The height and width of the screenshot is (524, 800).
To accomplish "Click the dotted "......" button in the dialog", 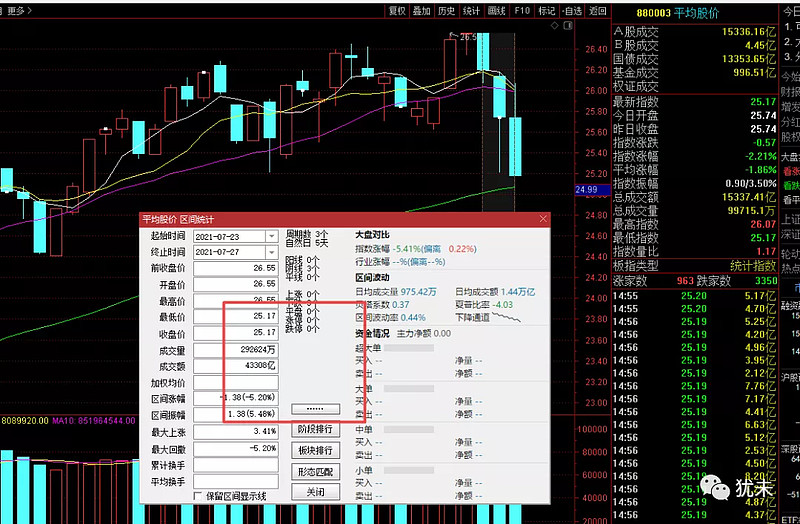I will pos(315,409).
